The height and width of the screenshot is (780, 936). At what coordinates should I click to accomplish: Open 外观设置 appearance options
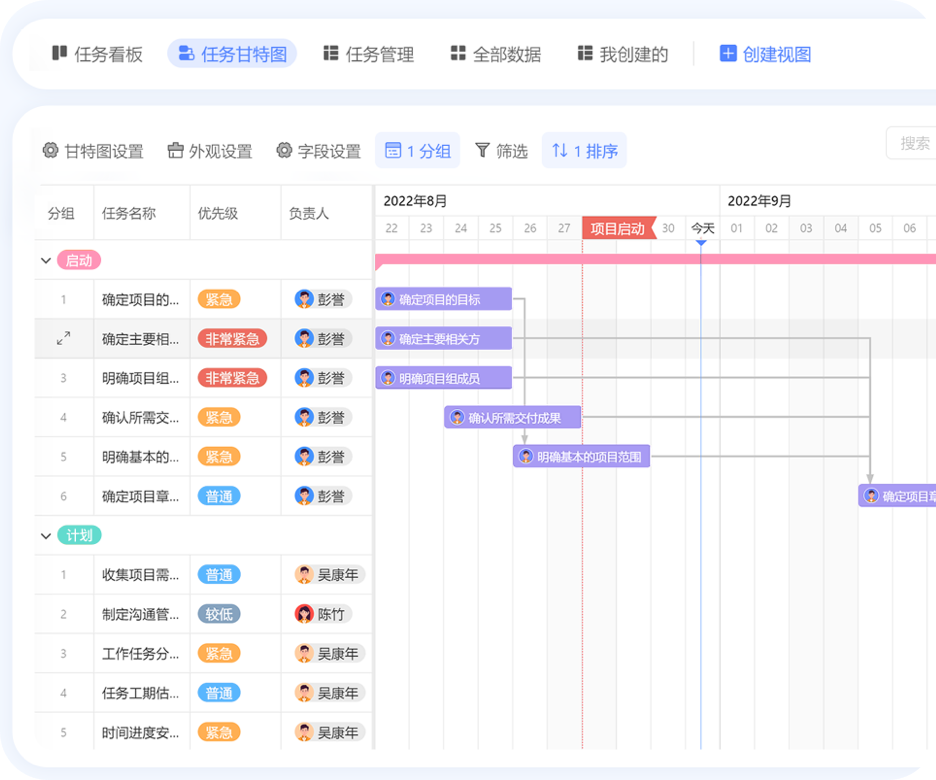[x=209, y=151]
